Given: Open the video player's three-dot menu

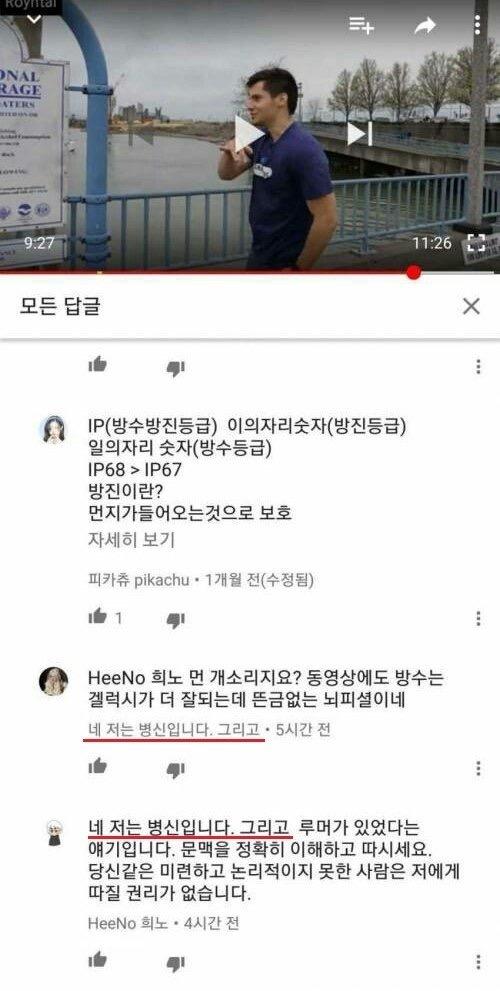Looking at the screenshot, I should 477,25.
